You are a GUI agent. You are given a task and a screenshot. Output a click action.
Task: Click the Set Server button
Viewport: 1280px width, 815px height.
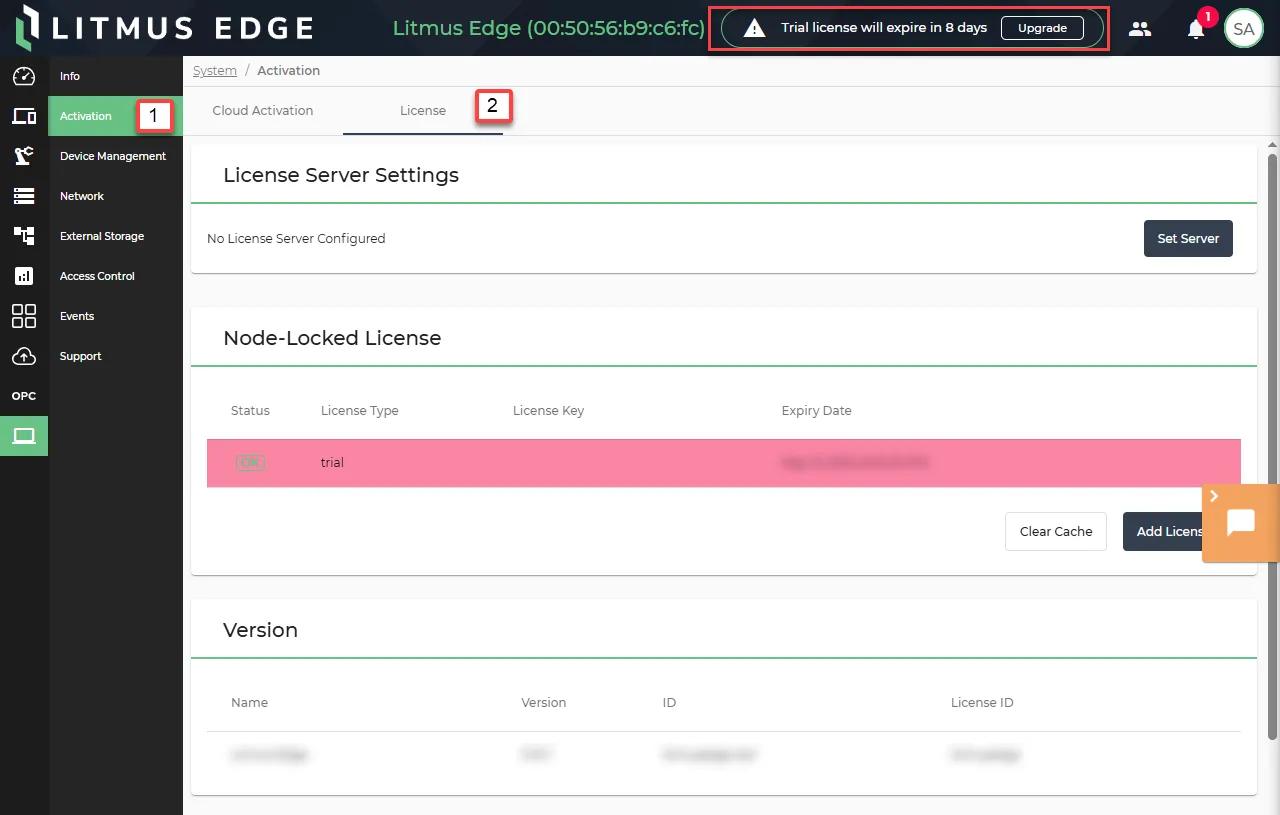pyautogui.click(x=1188, y=239)
